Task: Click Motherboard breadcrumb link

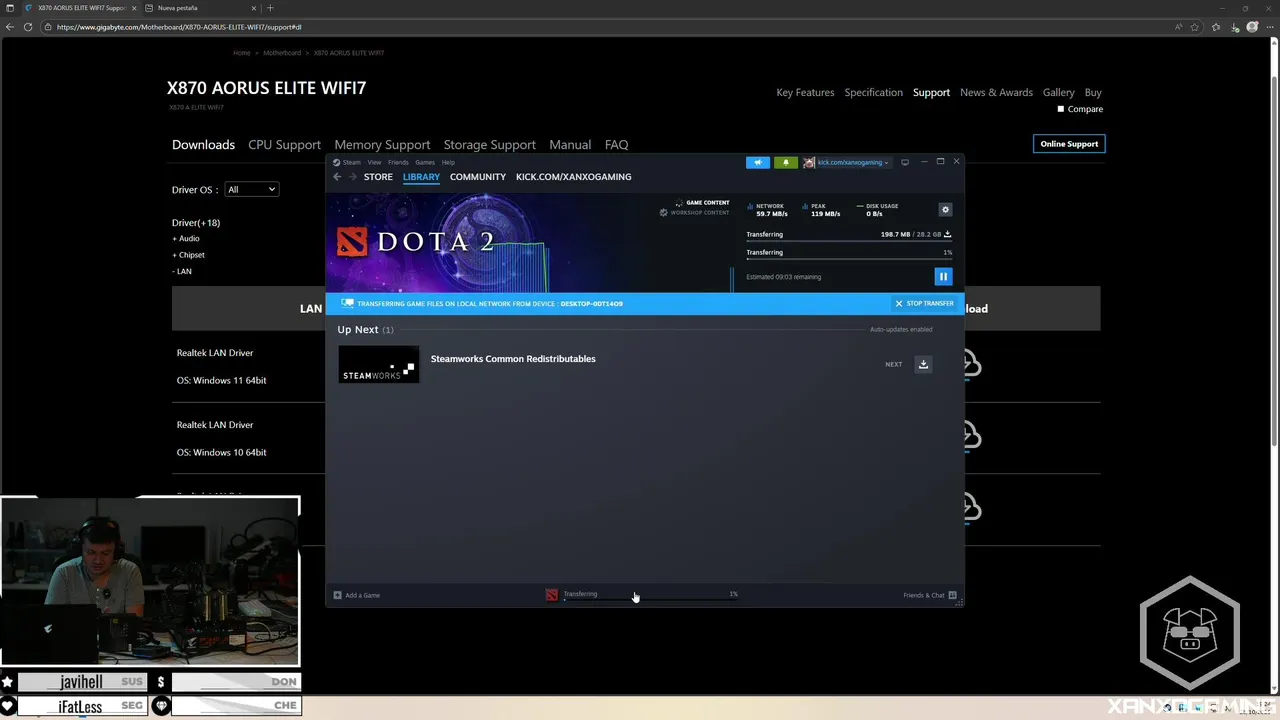Action: (x=282, y=53)
